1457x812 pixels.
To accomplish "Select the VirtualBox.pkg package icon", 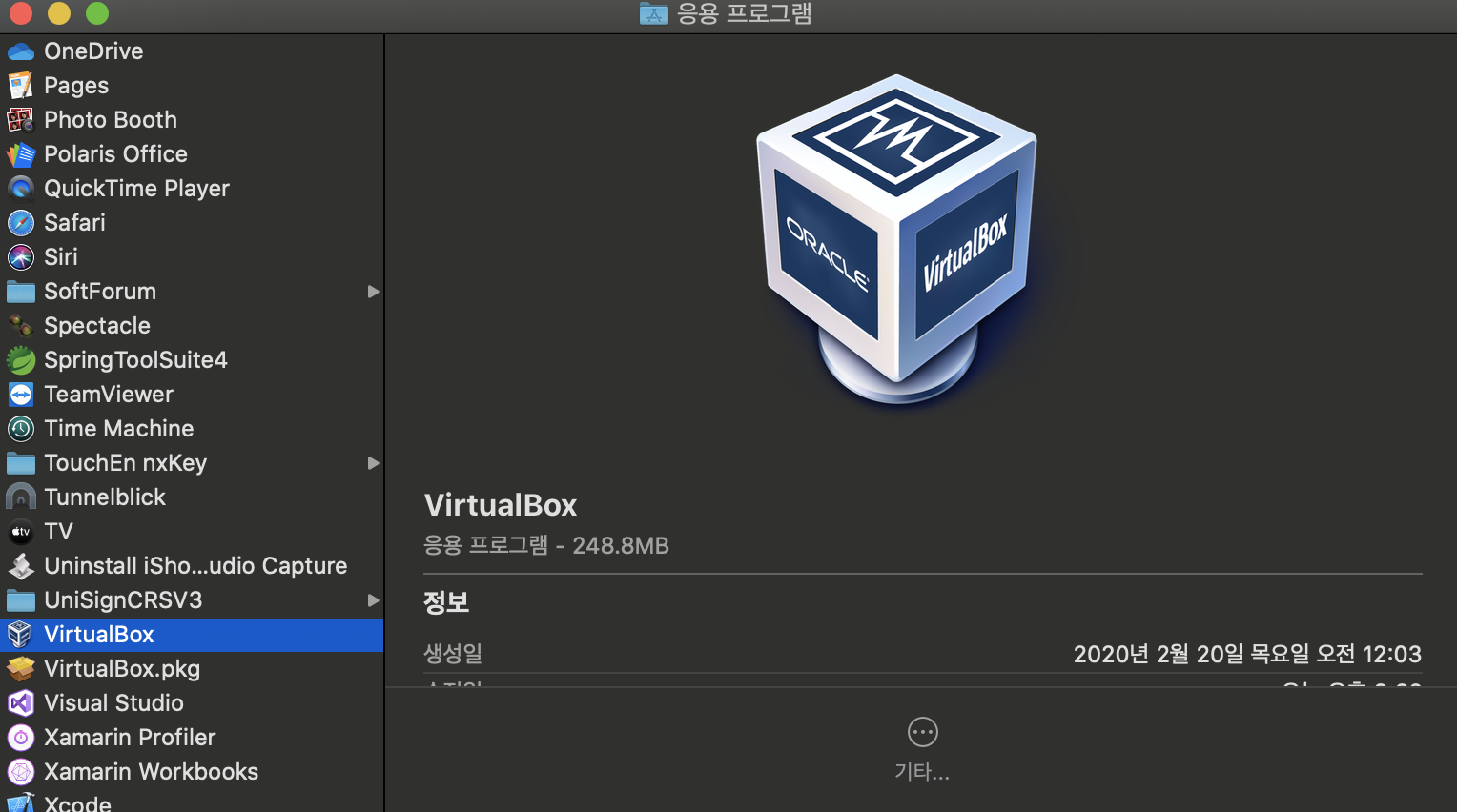I will point(21,669).
